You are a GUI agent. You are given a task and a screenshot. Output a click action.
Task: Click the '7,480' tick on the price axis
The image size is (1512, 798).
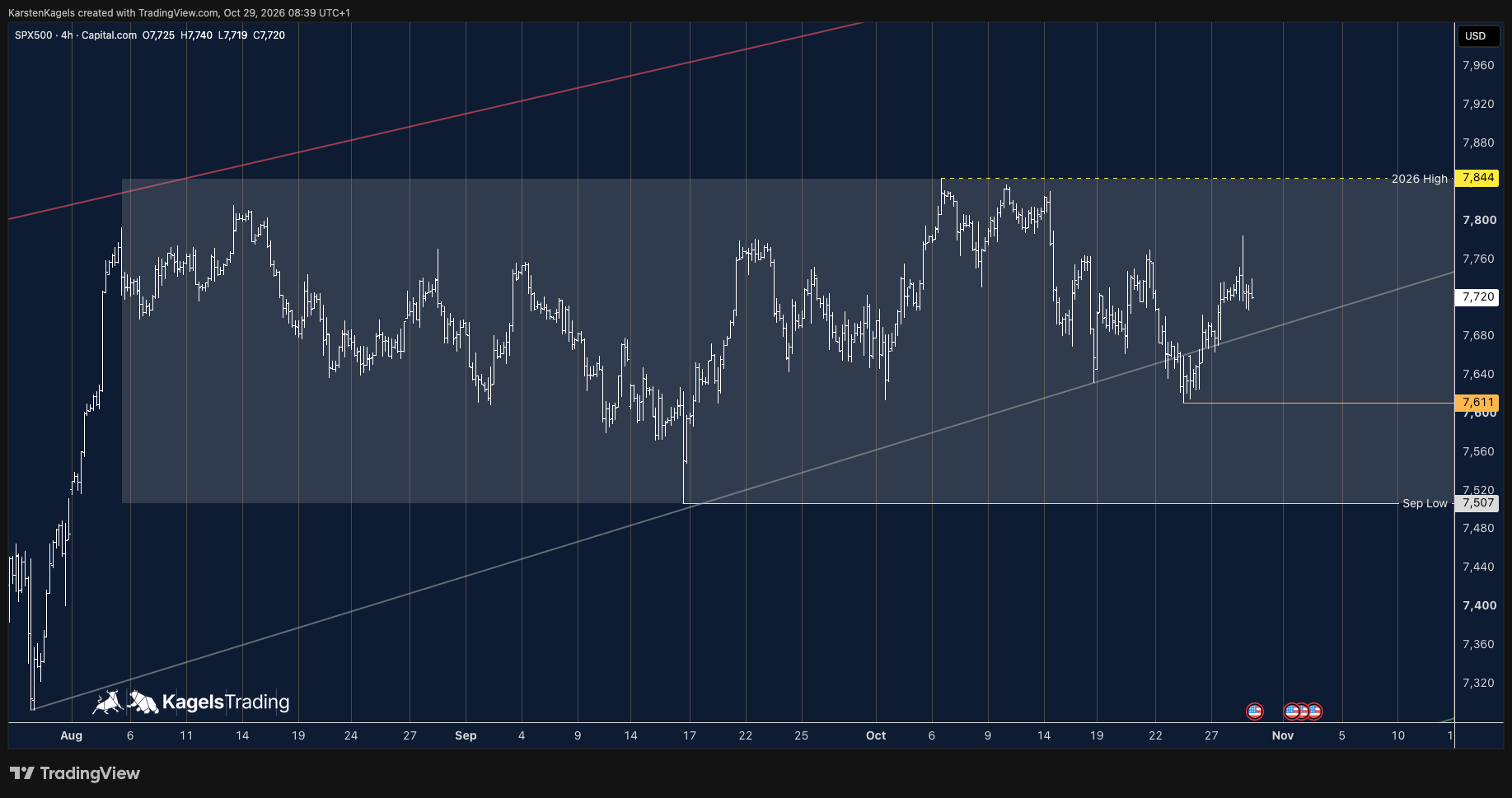[1478, 528]
